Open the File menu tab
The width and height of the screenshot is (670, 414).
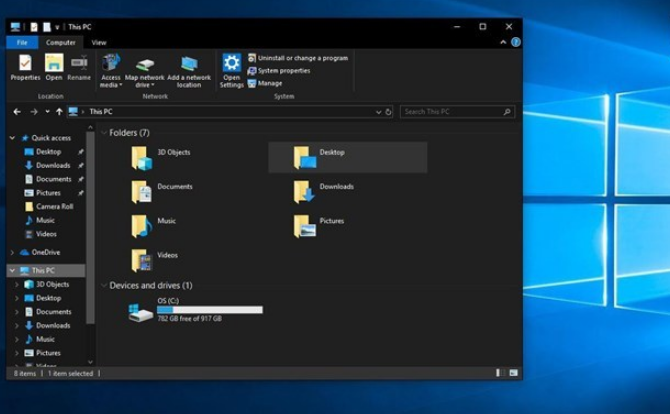tap(22, 42)
